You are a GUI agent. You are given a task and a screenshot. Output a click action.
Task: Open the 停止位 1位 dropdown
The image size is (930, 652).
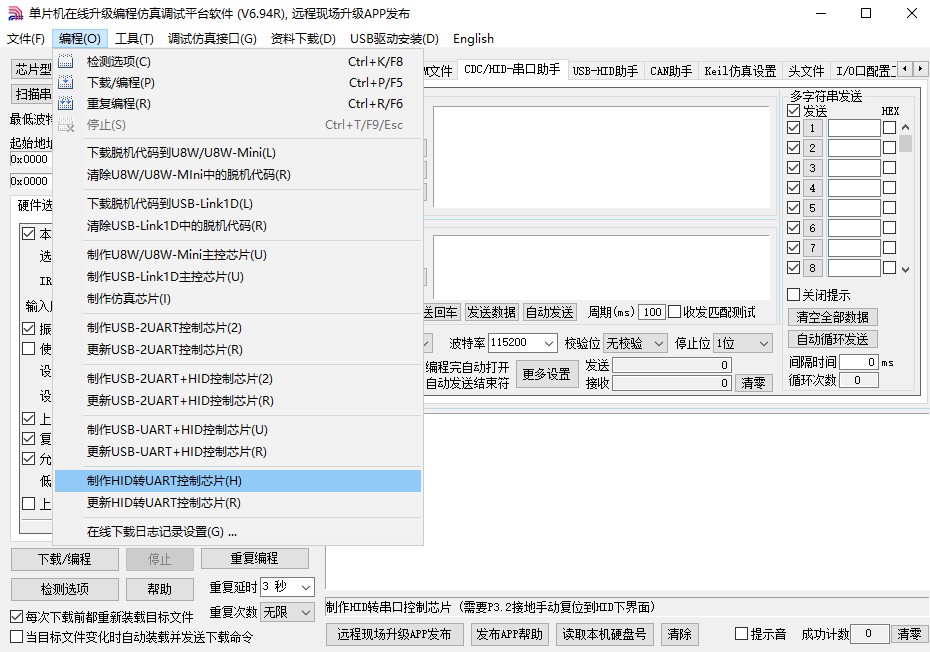[x=764, y=343]
